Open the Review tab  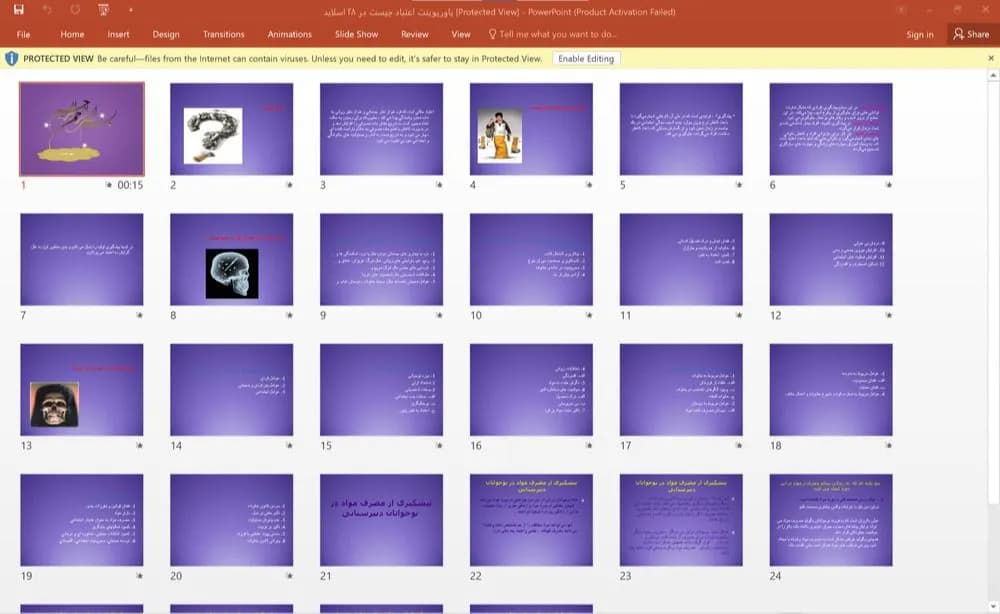click(415, 34)
